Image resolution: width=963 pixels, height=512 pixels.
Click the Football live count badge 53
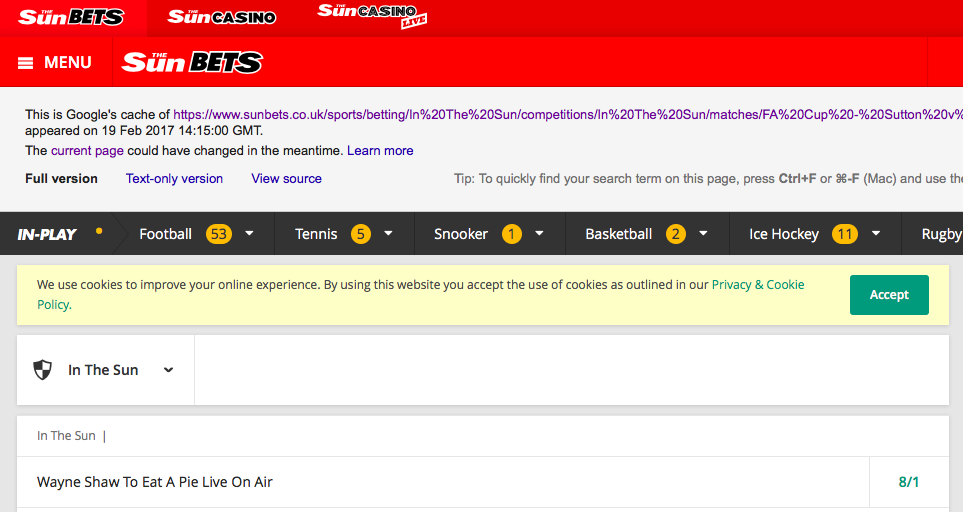coord(219,234)
